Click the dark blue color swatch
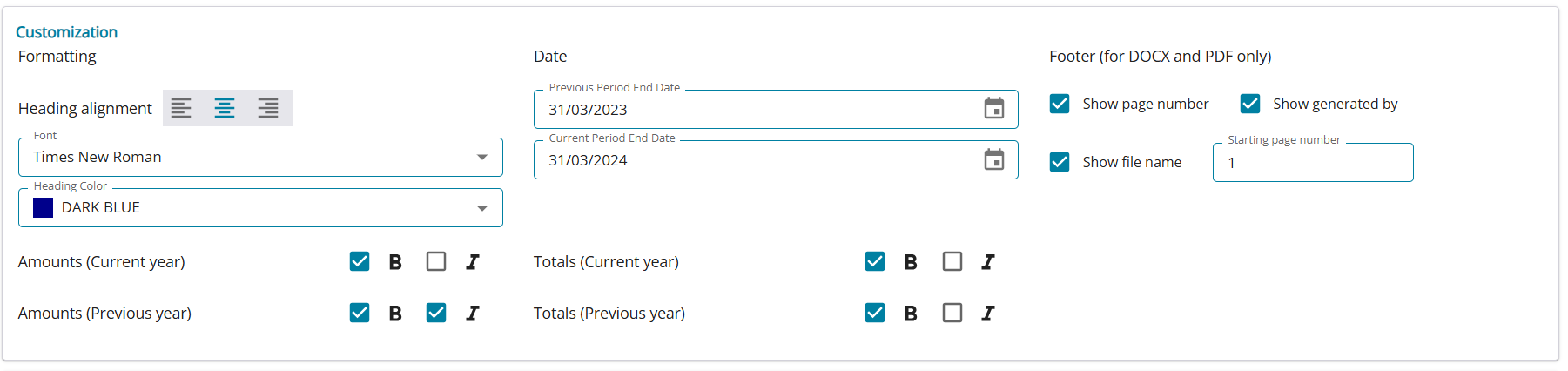 click(43, 208)
